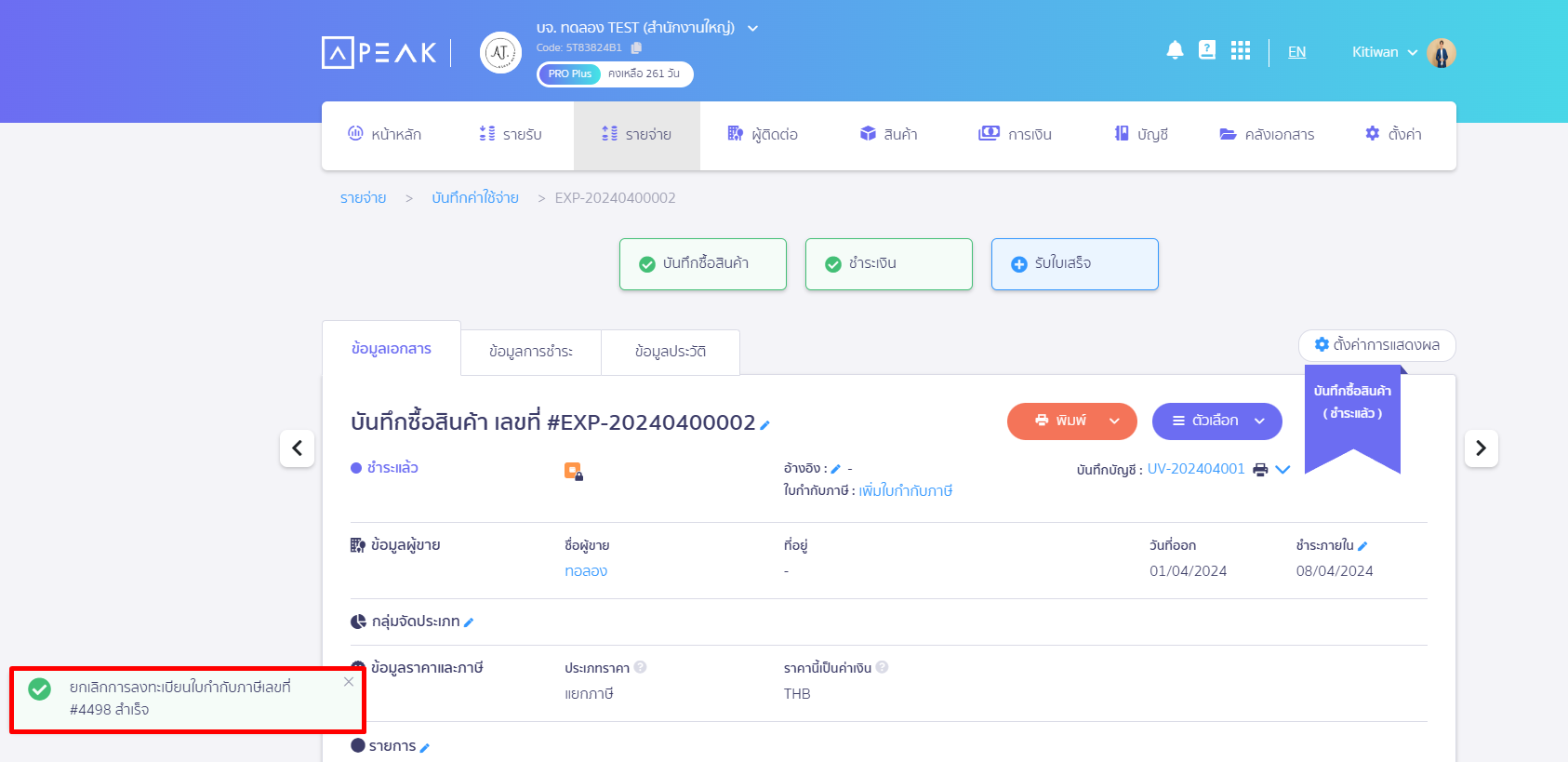1568x762 pixels.
Task: Open display settings (ตั้งค่าการแสดงผล)
Action: 1377,345
